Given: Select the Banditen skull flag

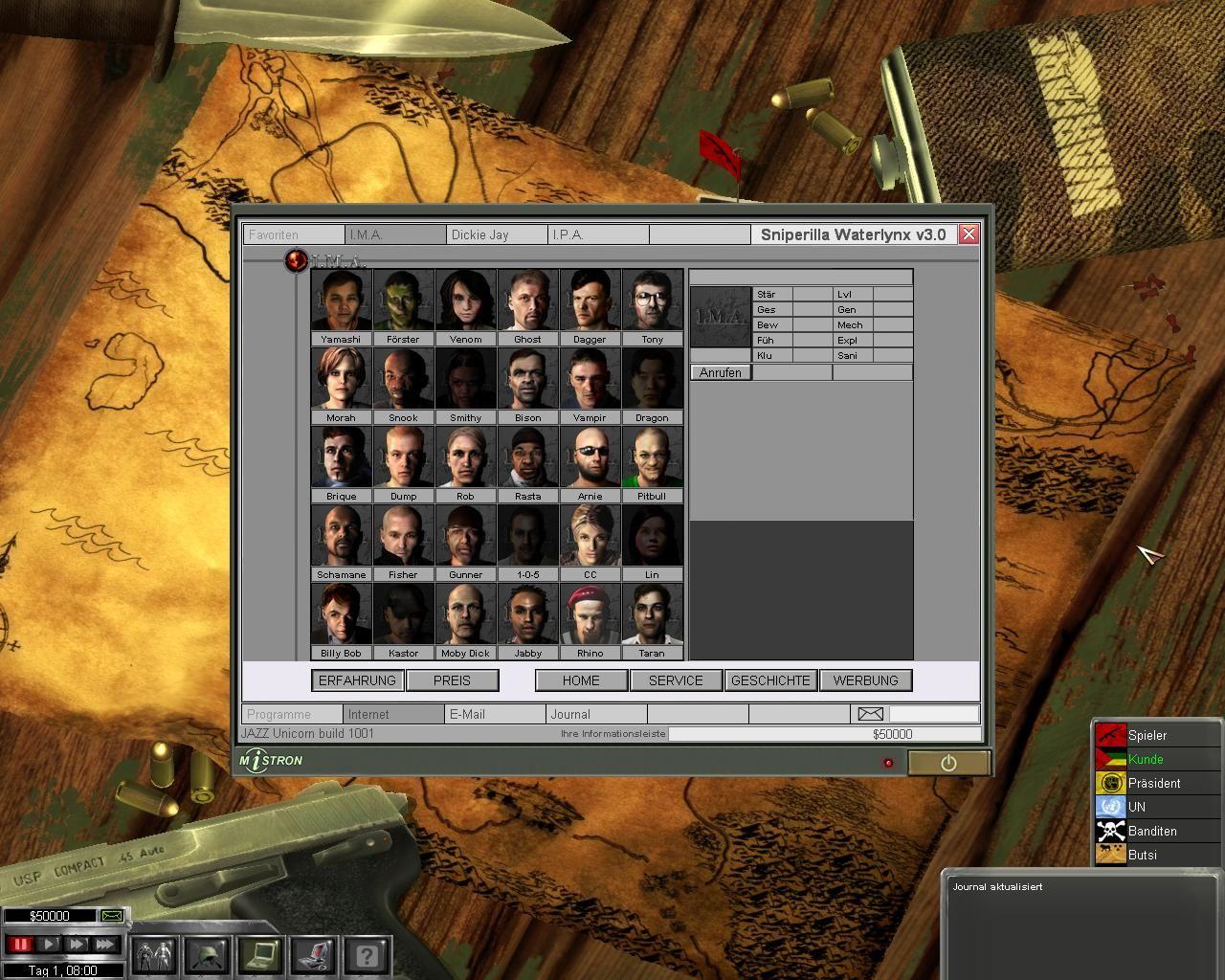Looking at the screenshot, I should pos(1111,831).
